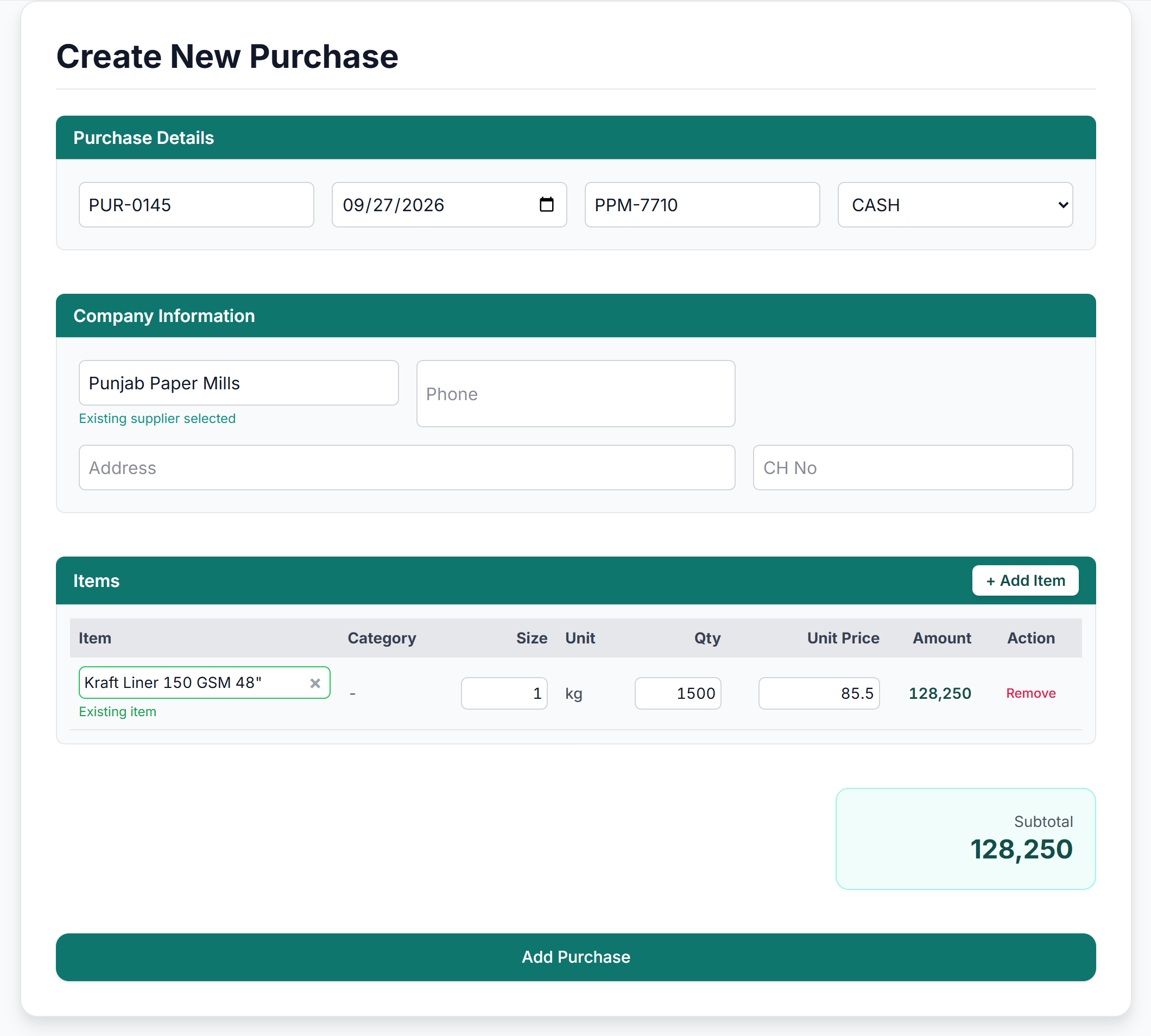Click the + Add Item button

click(x=1024, y=580)
